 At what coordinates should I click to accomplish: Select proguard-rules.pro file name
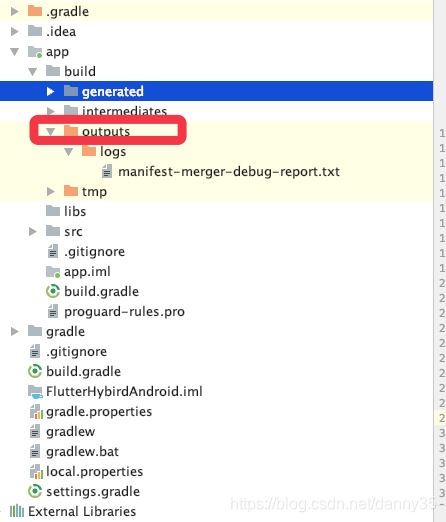tap(124, 312)
